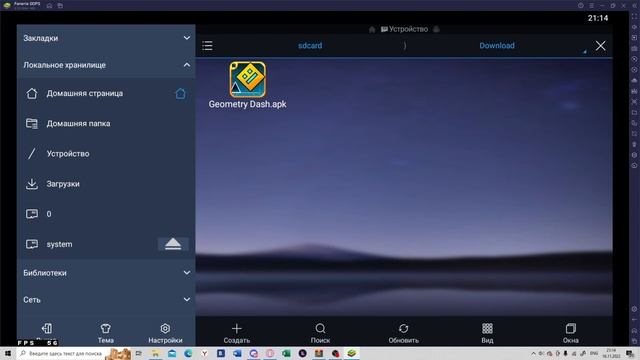Click the 21:14 clock in status bar
640x360 pixels.
(x=598, y=18)
